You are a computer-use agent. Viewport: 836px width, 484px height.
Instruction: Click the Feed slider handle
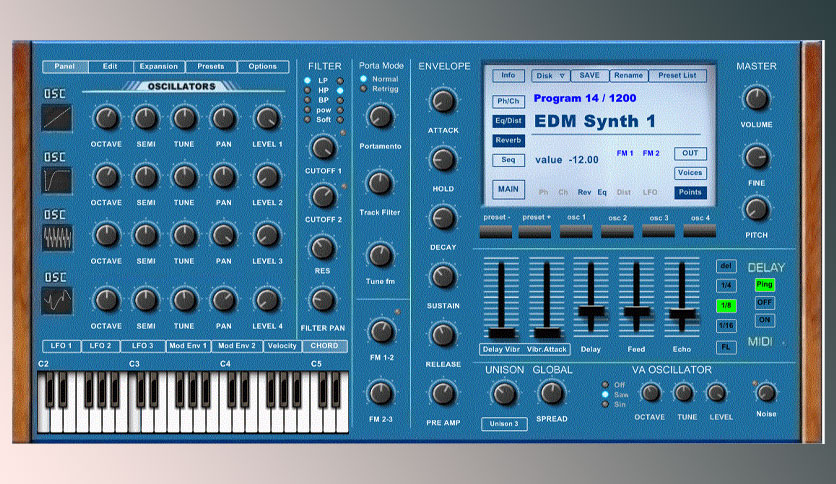pyautogui.click(x=637, y=312)
